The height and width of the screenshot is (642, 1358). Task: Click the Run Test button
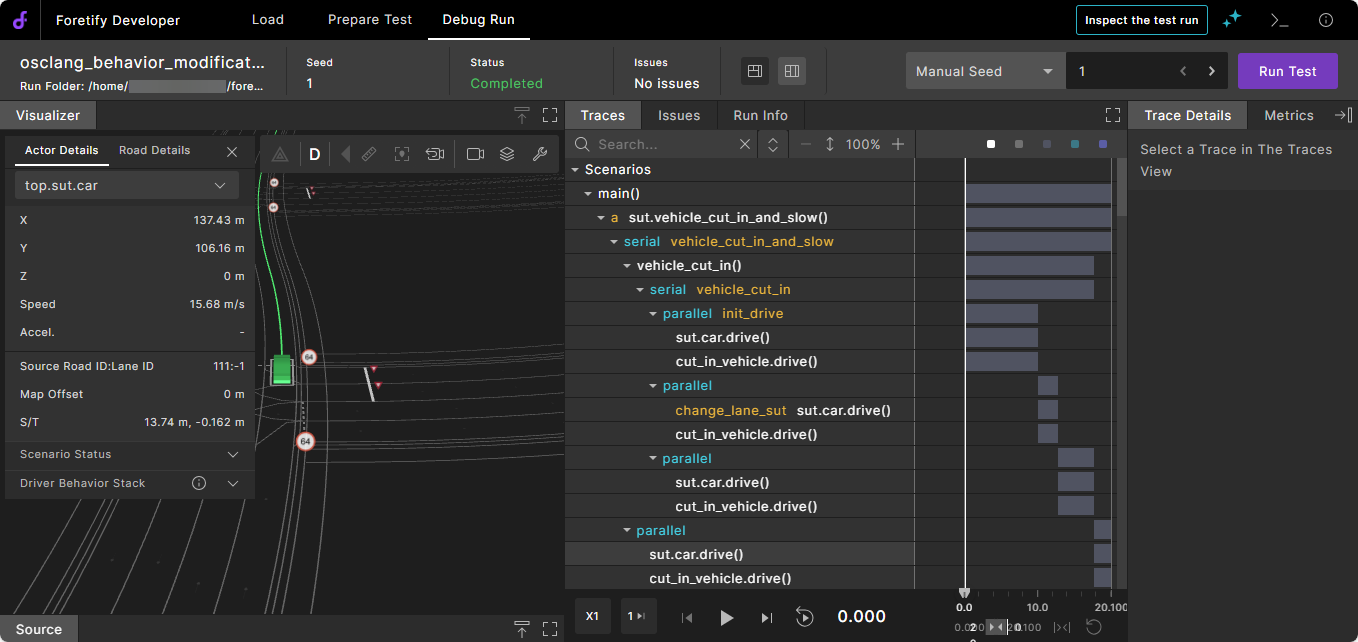coord(1287,71)
